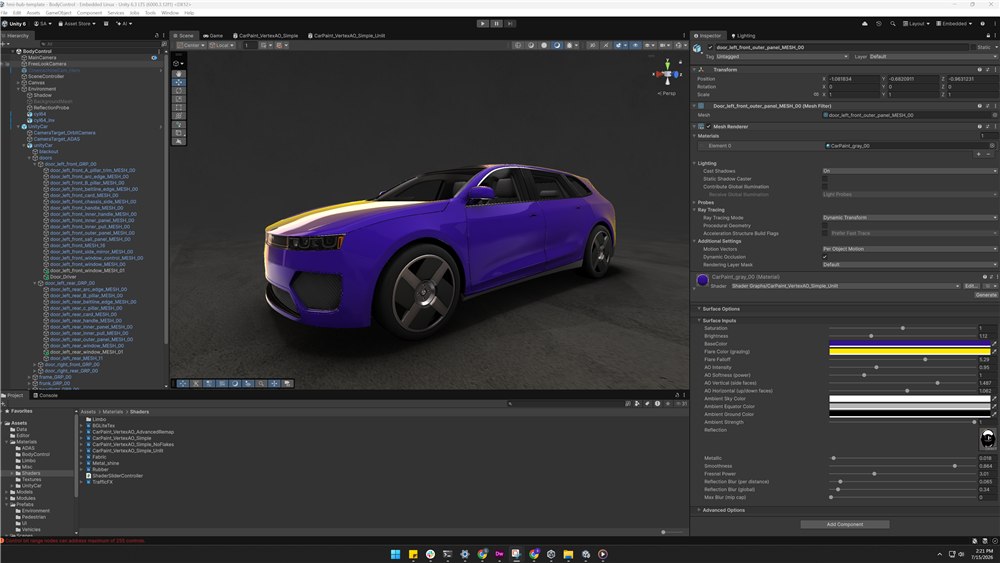Open File Explorer from the taskbar
The image size is (1000, 563).
tap(568, 554)
